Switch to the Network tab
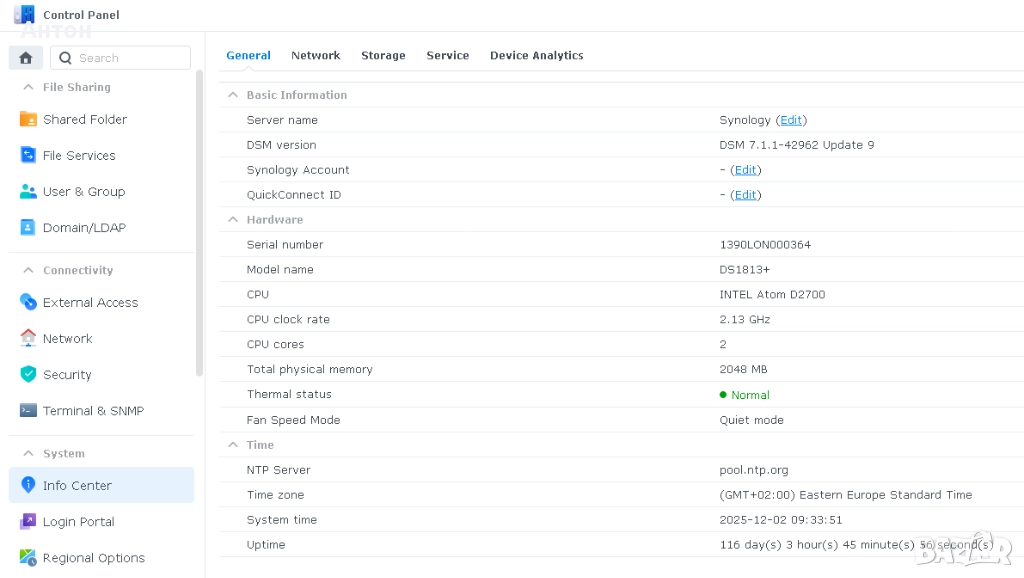The width and height of the screenshot is (1024, 578). coord(315,55)
